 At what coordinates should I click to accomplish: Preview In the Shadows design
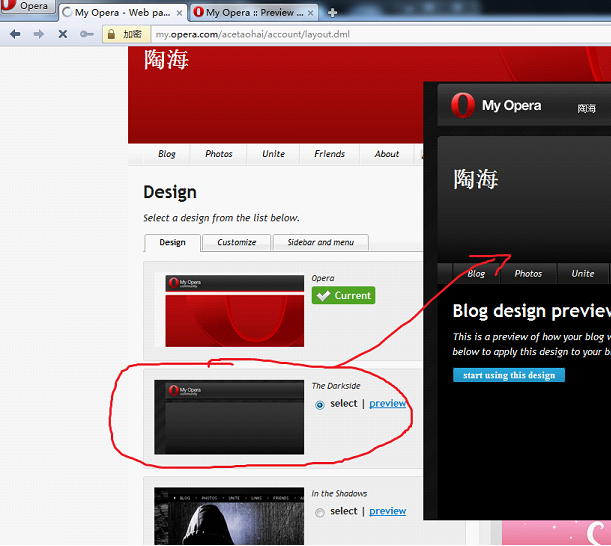(x=388, y=511)
